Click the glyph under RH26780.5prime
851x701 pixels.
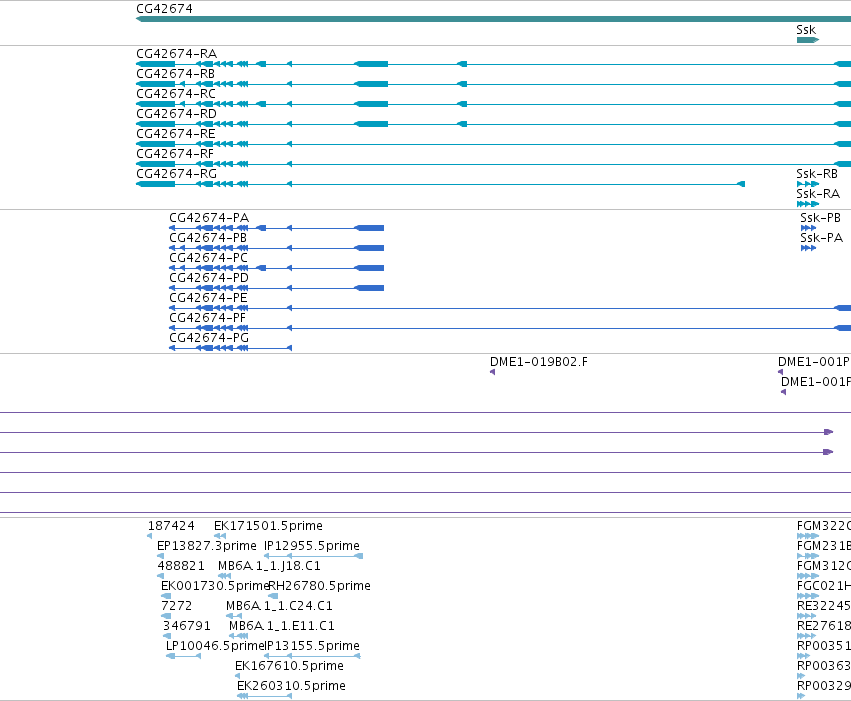pyautogui.click(x=274, y=596)
